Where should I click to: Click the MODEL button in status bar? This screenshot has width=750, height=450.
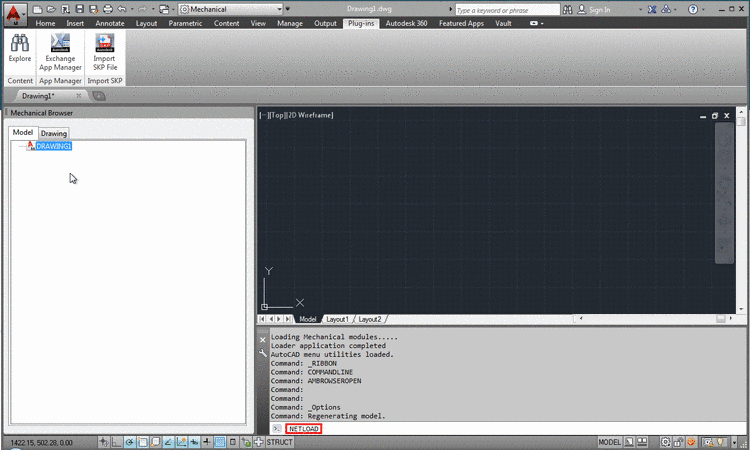pyautogui.click(x=609, y=442)
